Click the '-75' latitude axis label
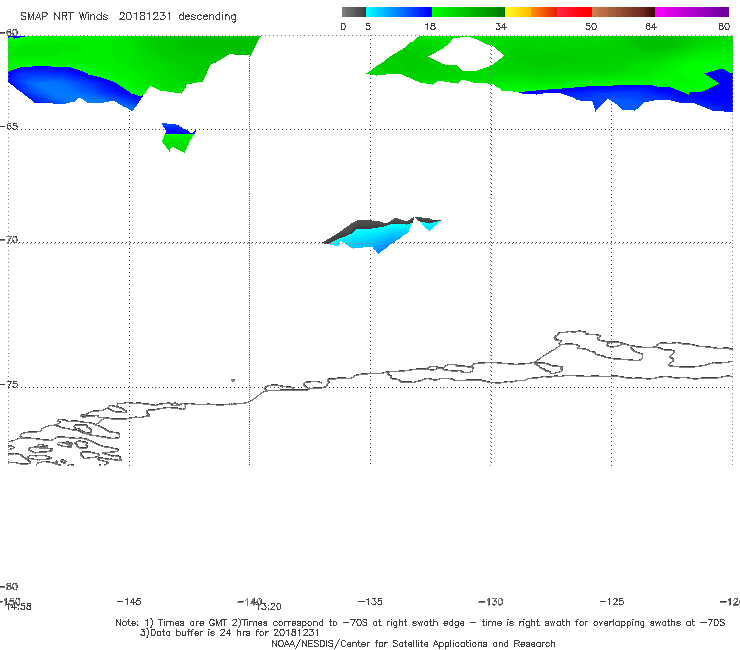The image size is (740, 650). click(9, 385)
